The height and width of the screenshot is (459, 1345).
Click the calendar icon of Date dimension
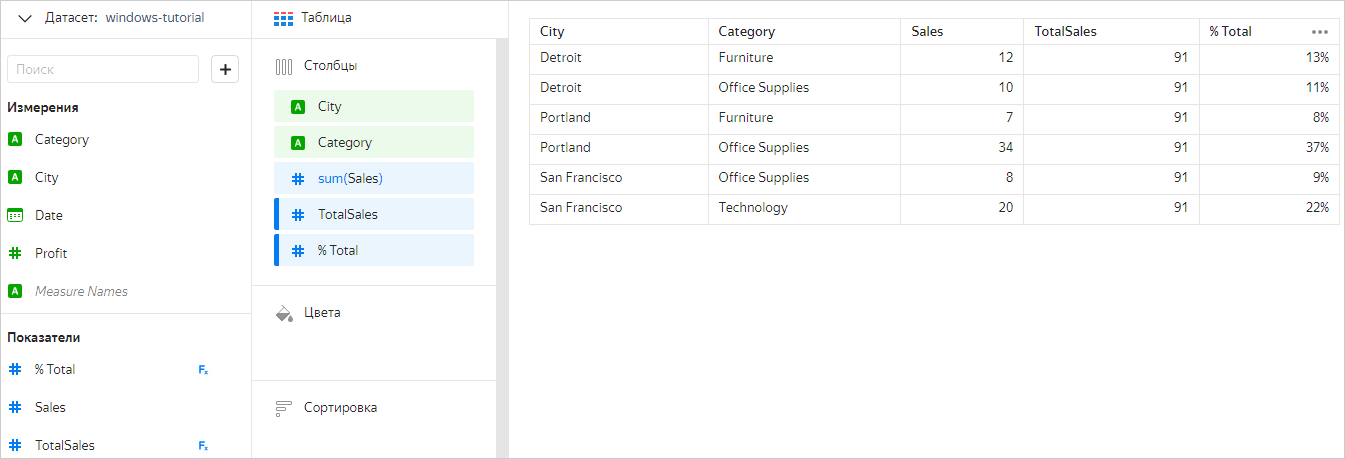(15, 215)
